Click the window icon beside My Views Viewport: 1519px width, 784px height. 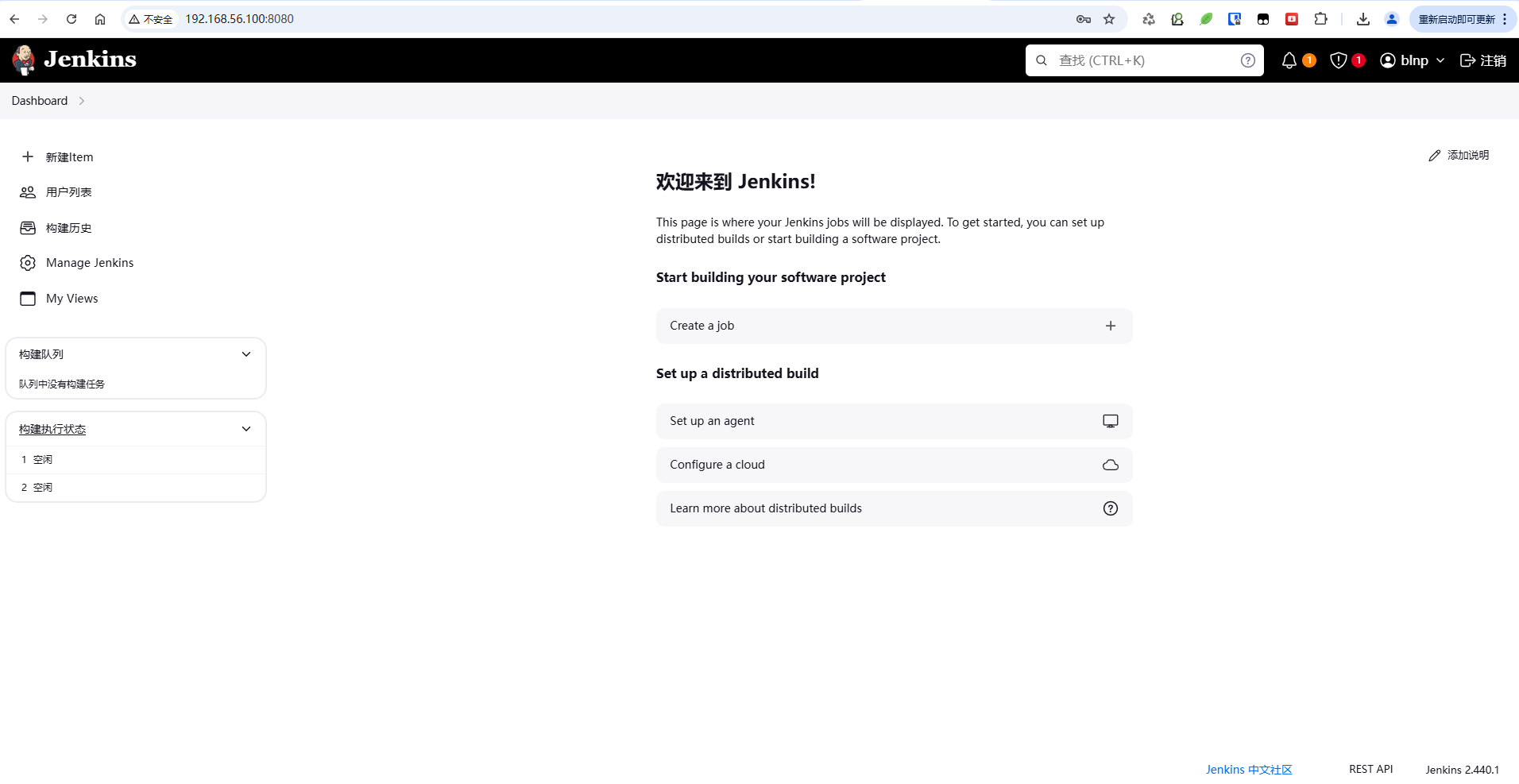[x=28, y=299]
